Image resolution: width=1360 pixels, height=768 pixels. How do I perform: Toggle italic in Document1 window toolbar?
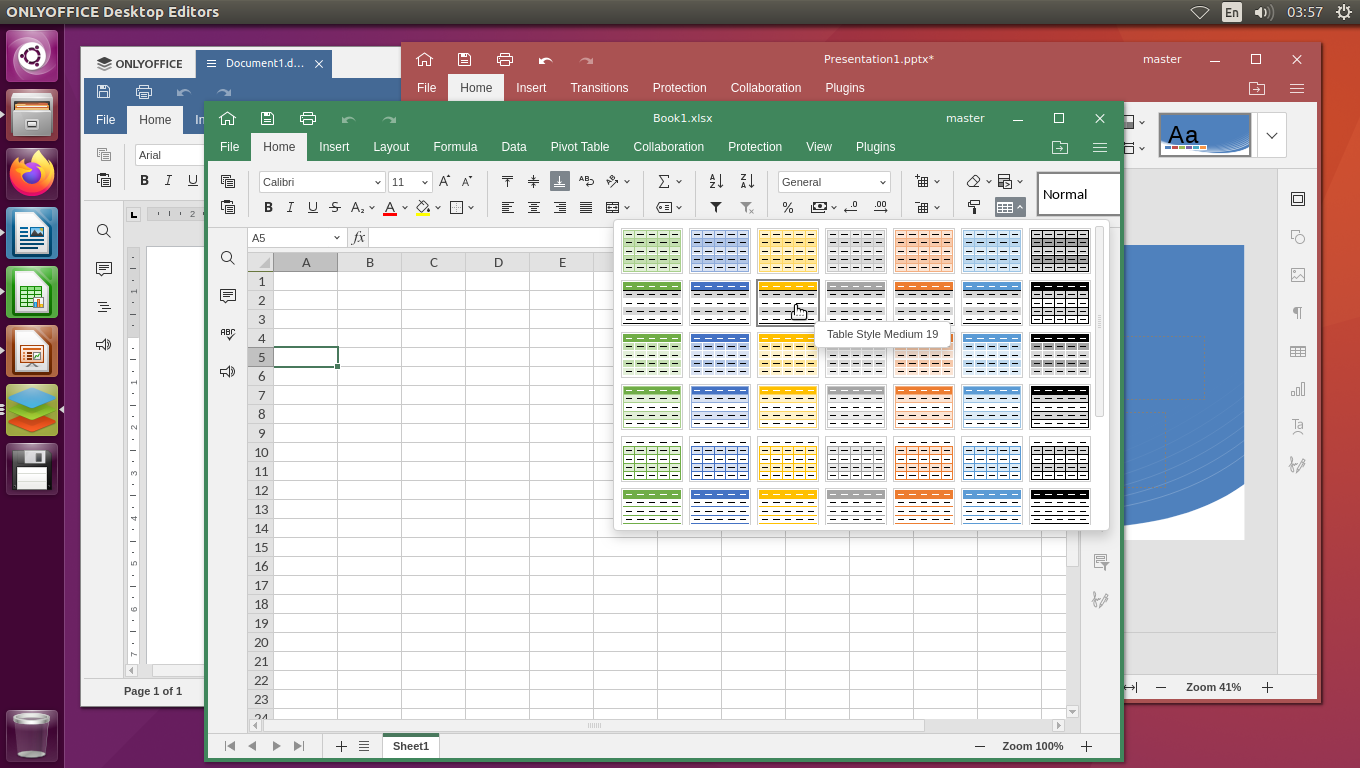click(168, 181)
